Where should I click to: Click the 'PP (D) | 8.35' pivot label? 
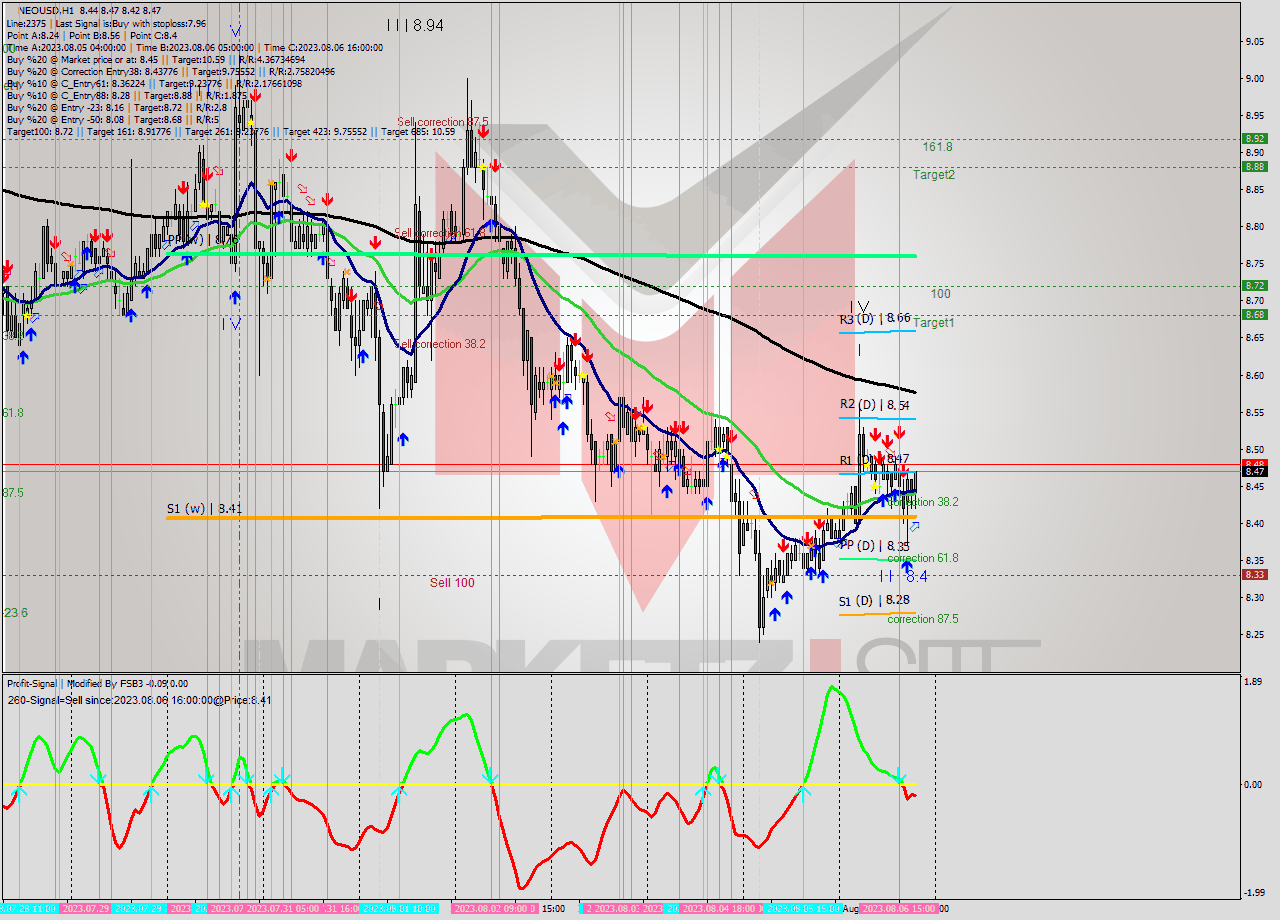(875, 546)
